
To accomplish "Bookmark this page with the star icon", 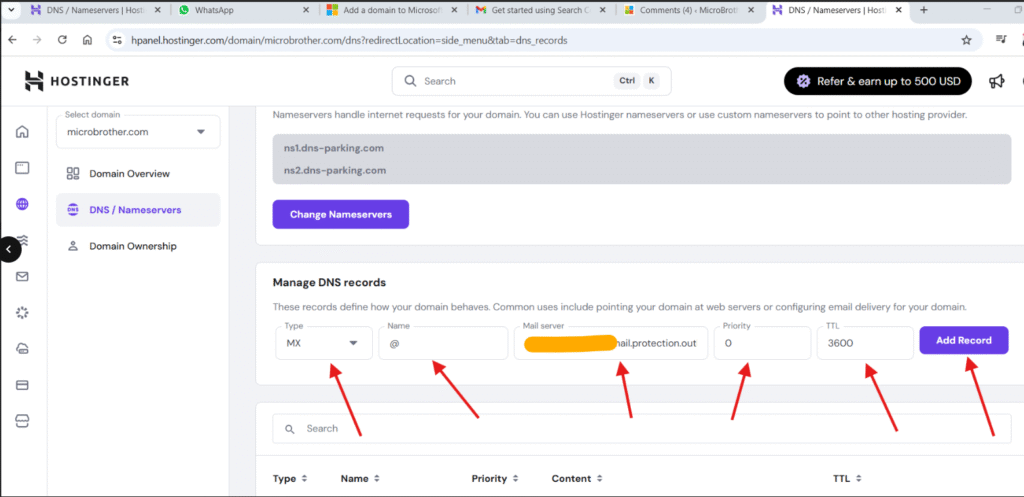I will (966, 40).
